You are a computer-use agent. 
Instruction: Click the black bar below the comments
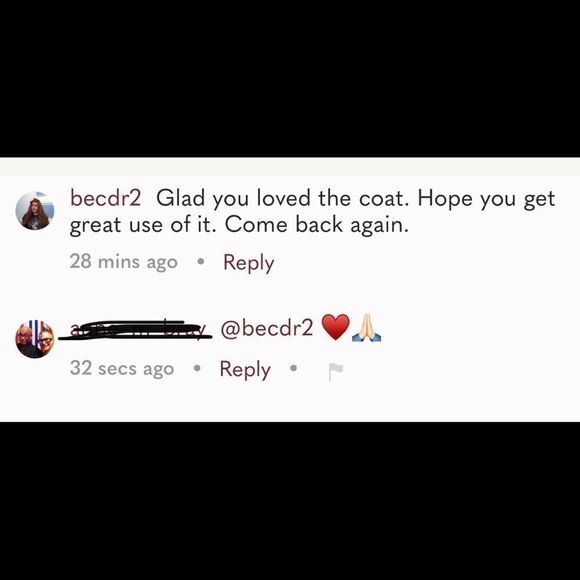point(290,501)
